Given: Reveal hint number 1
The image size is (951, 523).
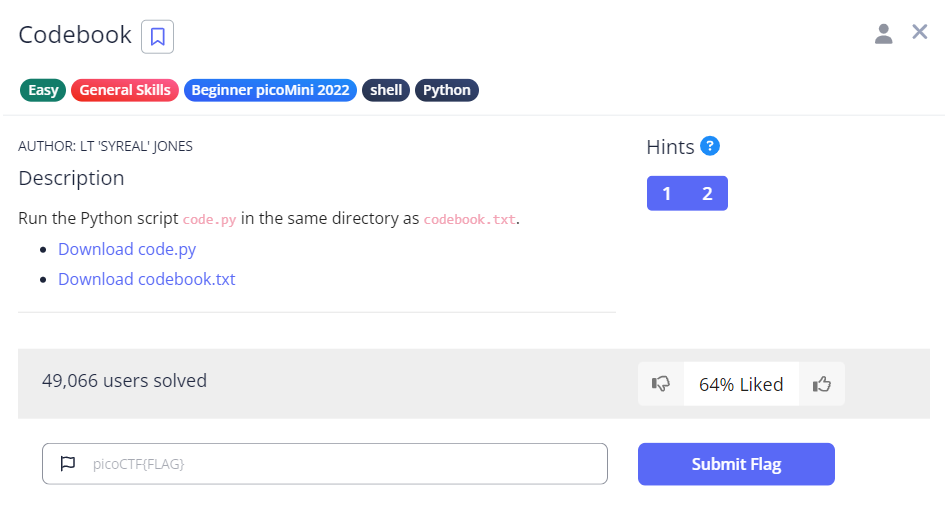Looking at the screenshot, I should tap(667, 194).
